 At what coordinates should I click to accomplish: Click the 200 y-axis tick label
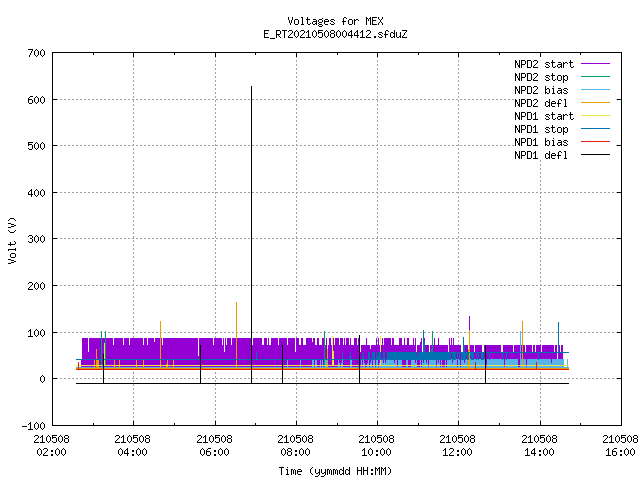point(37,286)
